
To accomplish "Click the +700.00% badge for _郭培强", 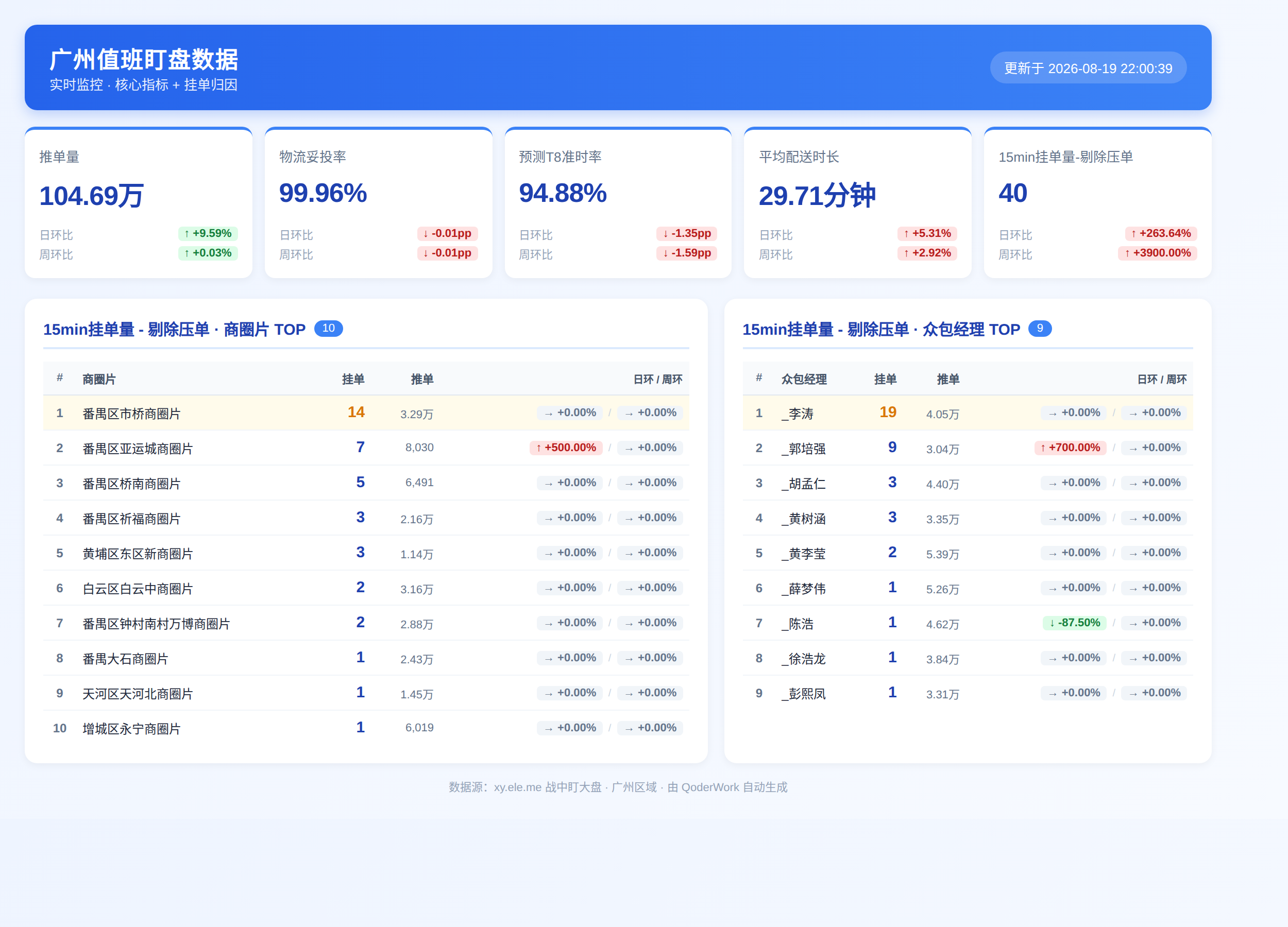I will tap(1070, 448).
